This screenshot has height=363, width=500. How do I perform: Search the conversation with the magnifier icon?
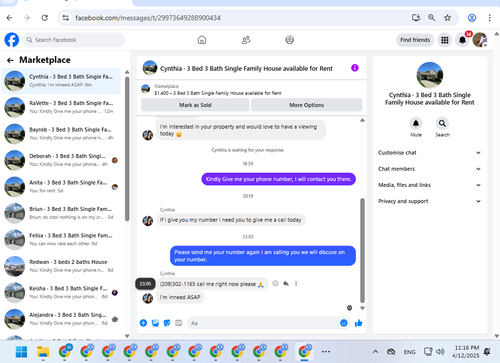(x=442, y=124)
